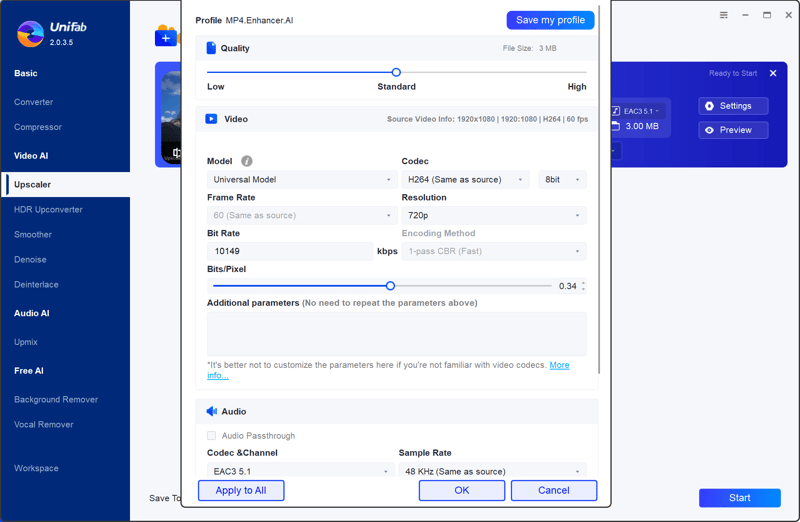Click the Video section play icon
The height and width of the screenshot is (522, 800).
[x=211, y=119]
